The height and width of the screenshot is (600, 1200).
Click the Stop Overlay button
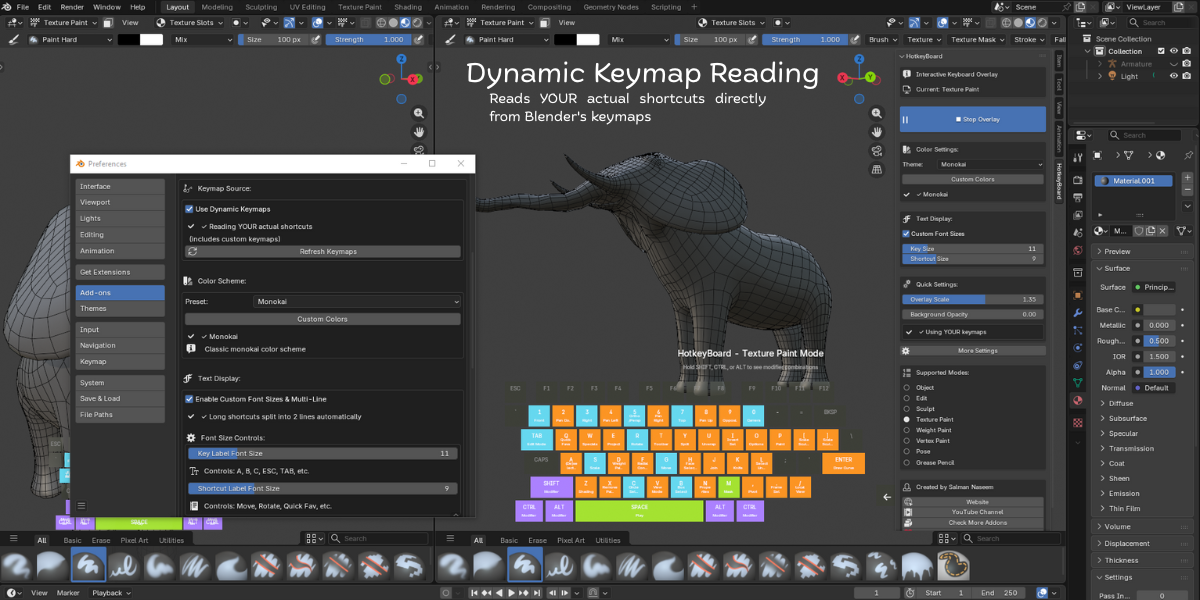pyautogui.click(x=973, y=119)
